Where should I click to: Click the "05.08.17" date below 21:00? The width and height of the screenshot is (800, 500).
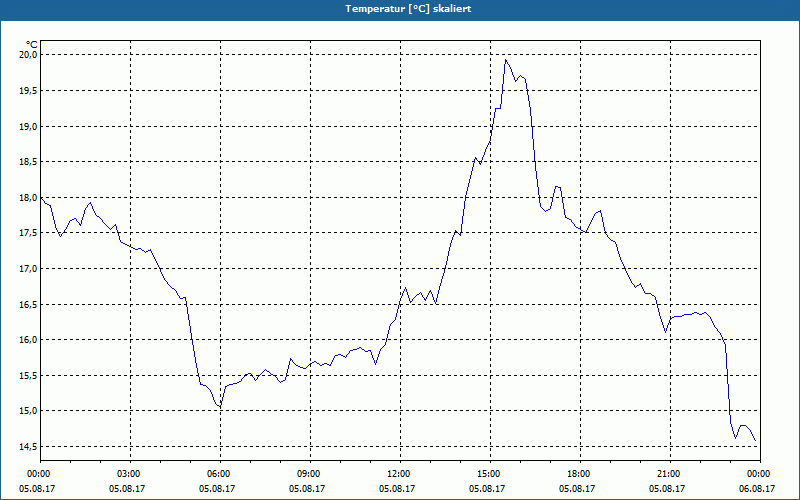(667, 488)
